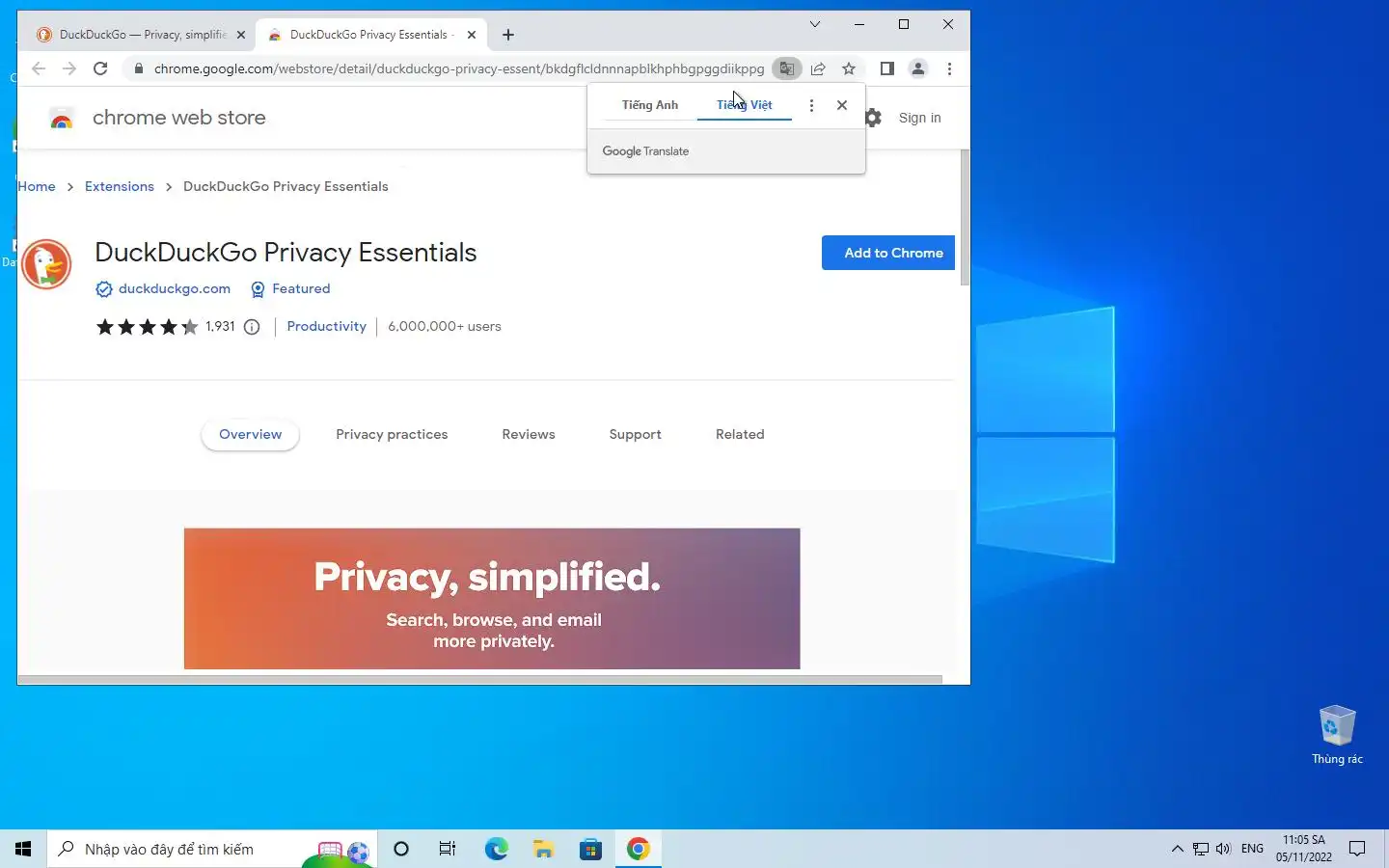Open Task View on taskbar
Viewport: 1389px width, 868px height.
[x=448, y=849]
